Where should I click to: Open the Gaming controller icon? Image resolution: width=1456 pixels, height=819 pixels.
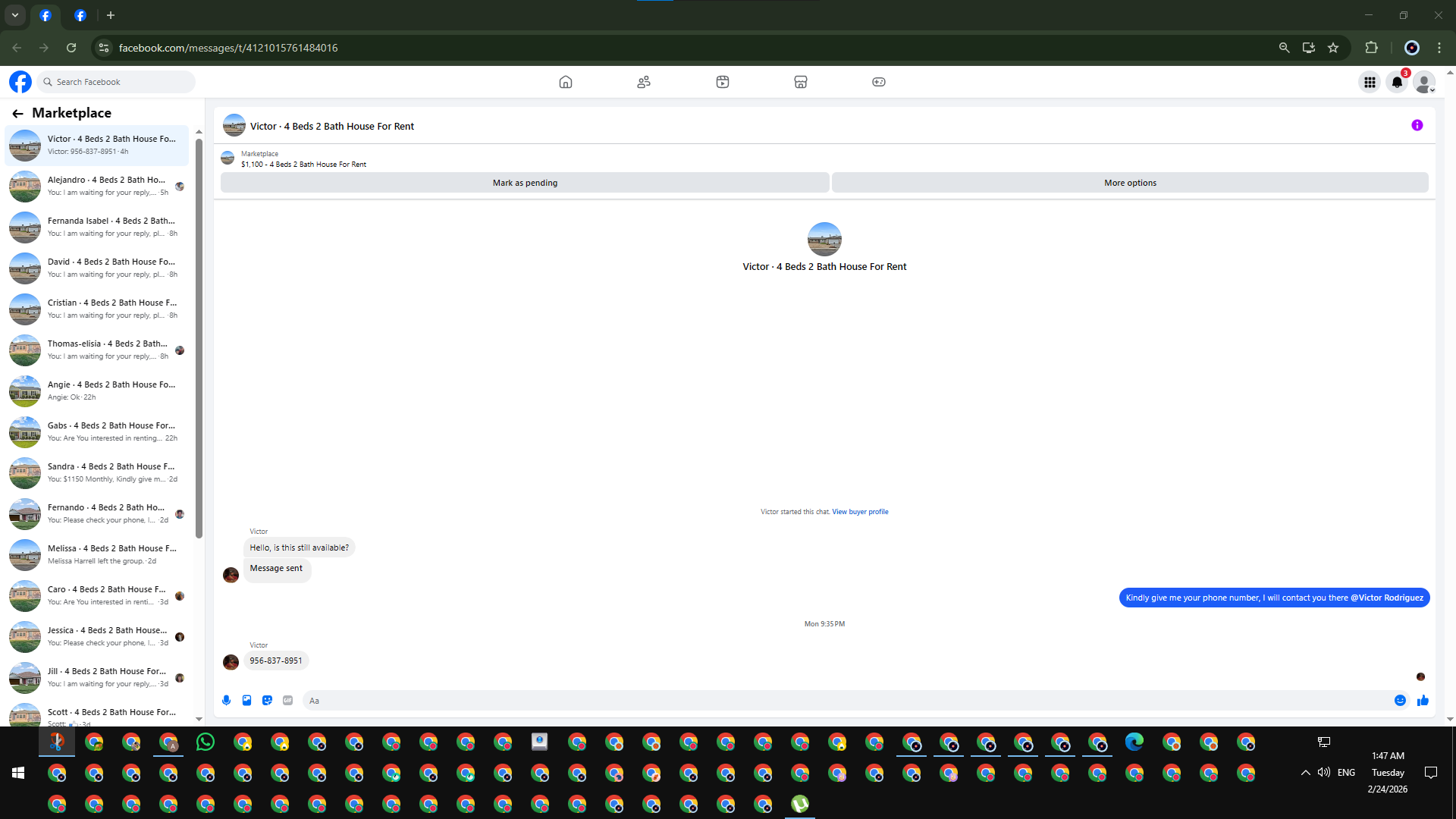(x=878, y=82)
